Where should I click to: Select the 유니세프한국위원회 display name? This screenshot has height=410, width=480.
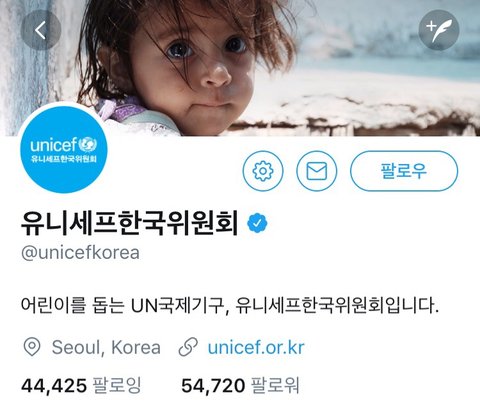pos(129,223)
